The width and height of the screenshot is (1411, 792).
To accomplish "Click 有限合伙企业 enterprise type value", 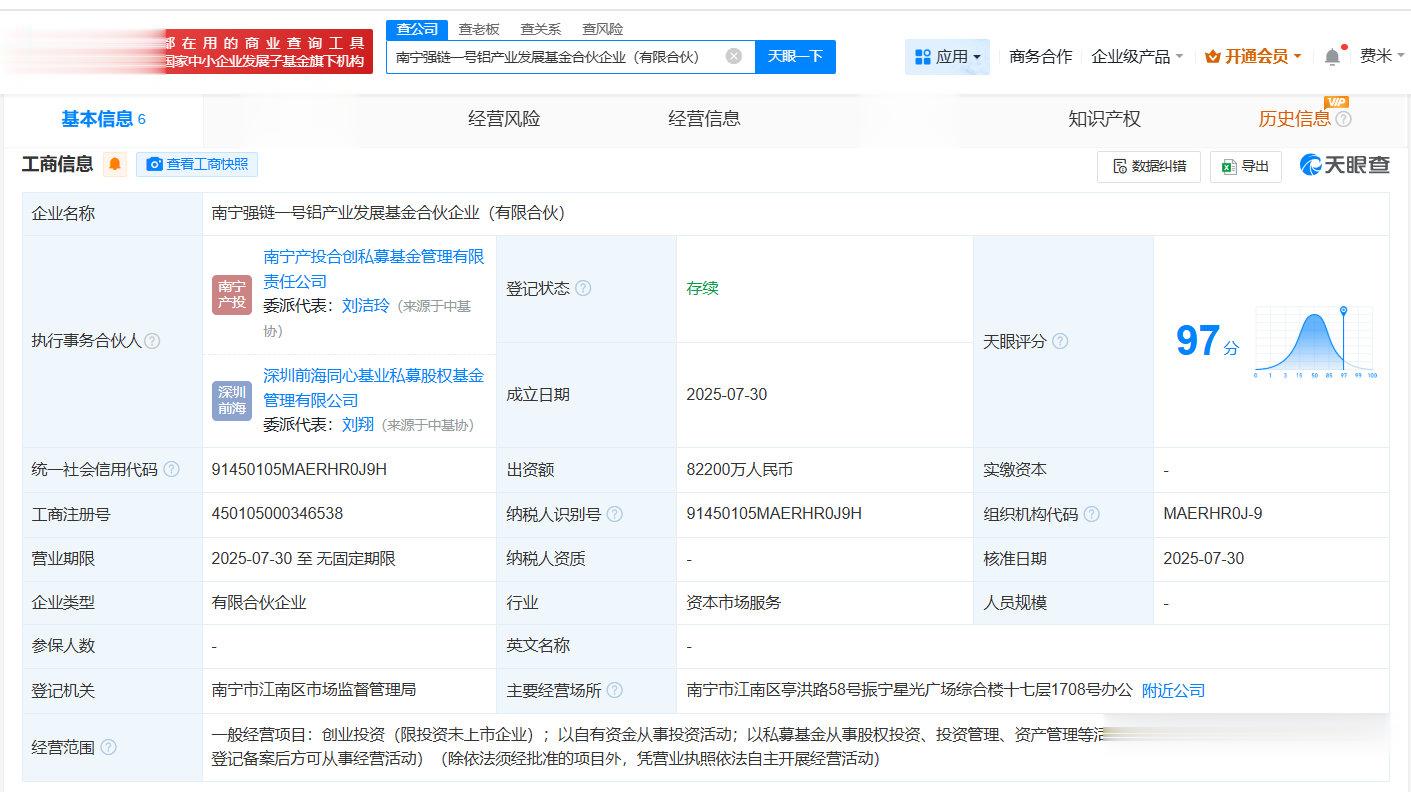I will pos(259,602).
